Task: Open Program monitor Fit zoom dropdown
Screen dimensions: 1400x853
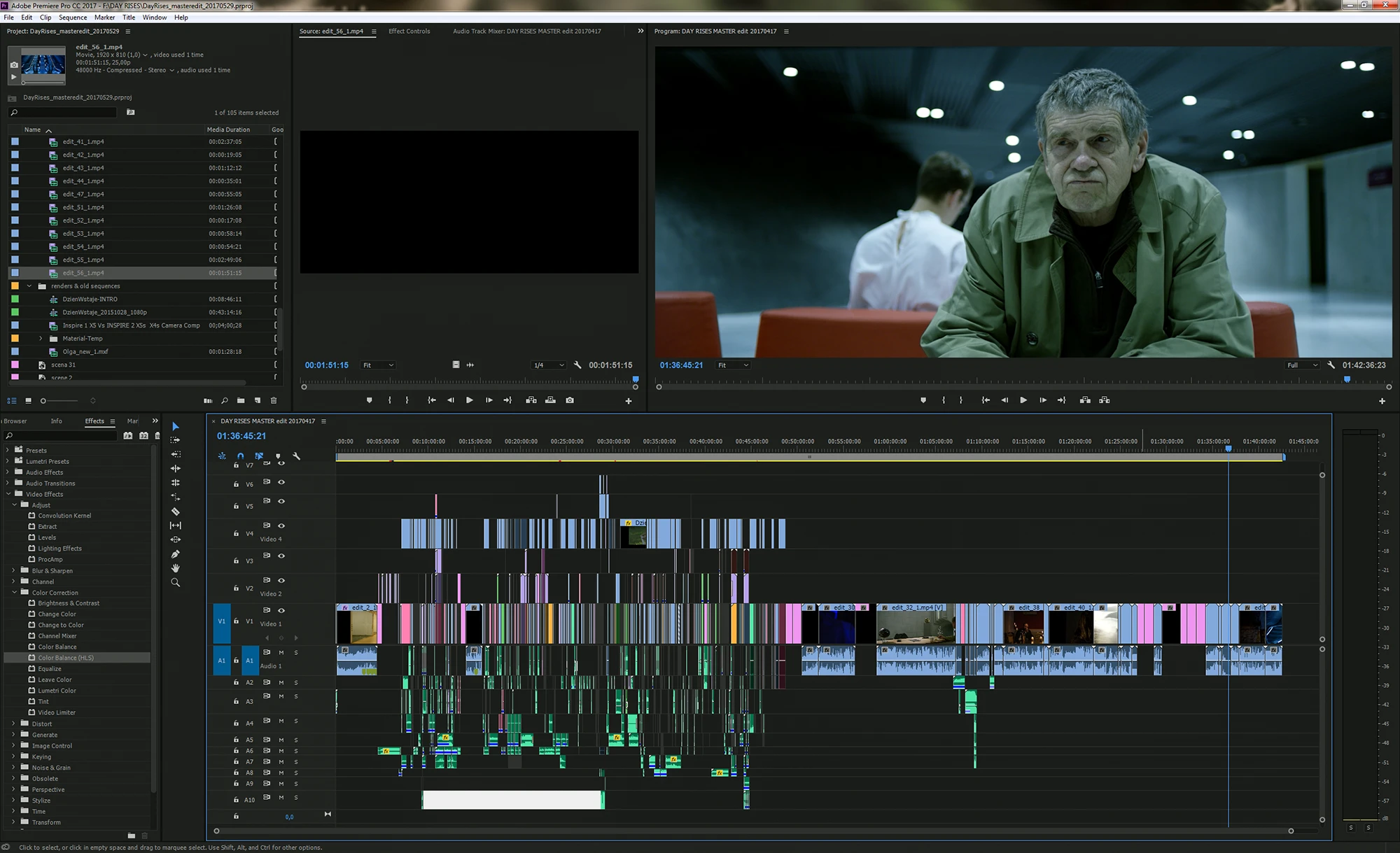Action: (734, 365)
